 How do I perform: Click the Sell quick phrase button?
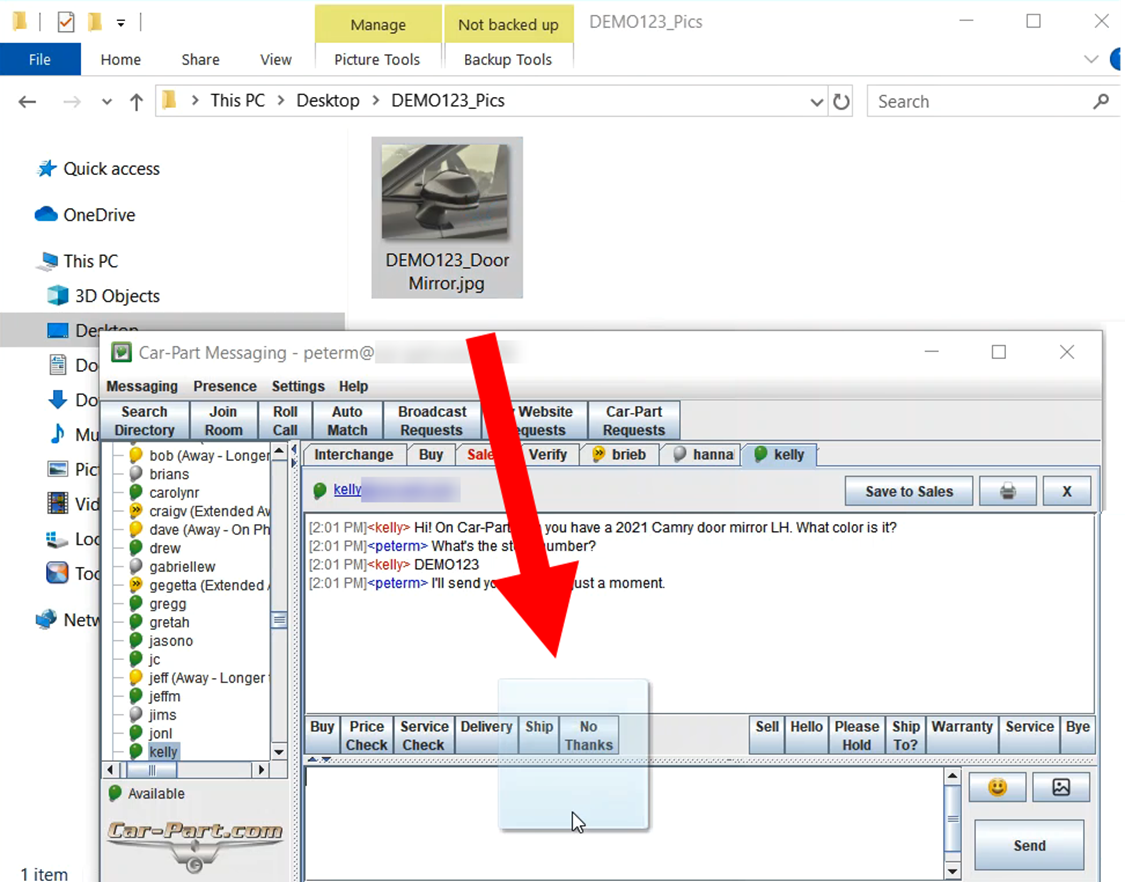click(767, 736)
